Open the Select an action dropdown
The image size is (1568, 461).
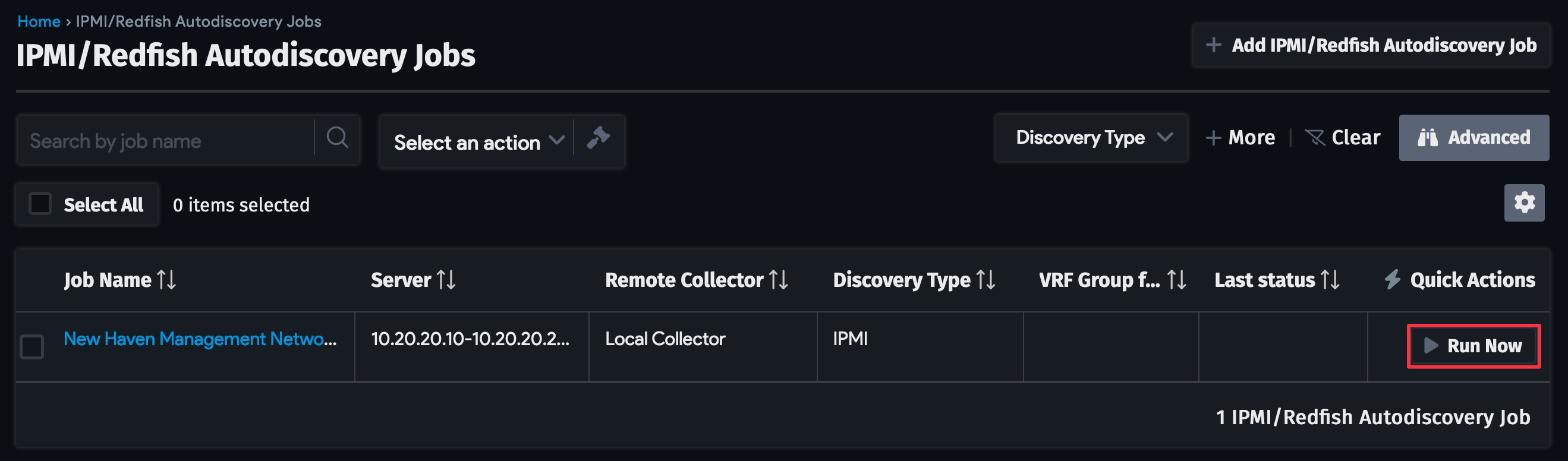pos(478,142)
